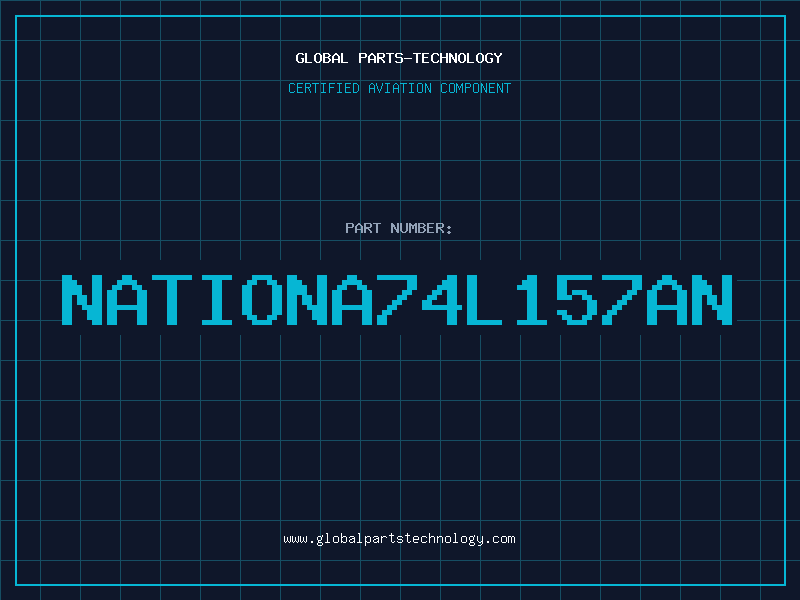The width and height of the screenshot is (800, 600).
Task: Select the word COMPONENT in the subtitle
Action: point(476,88)
